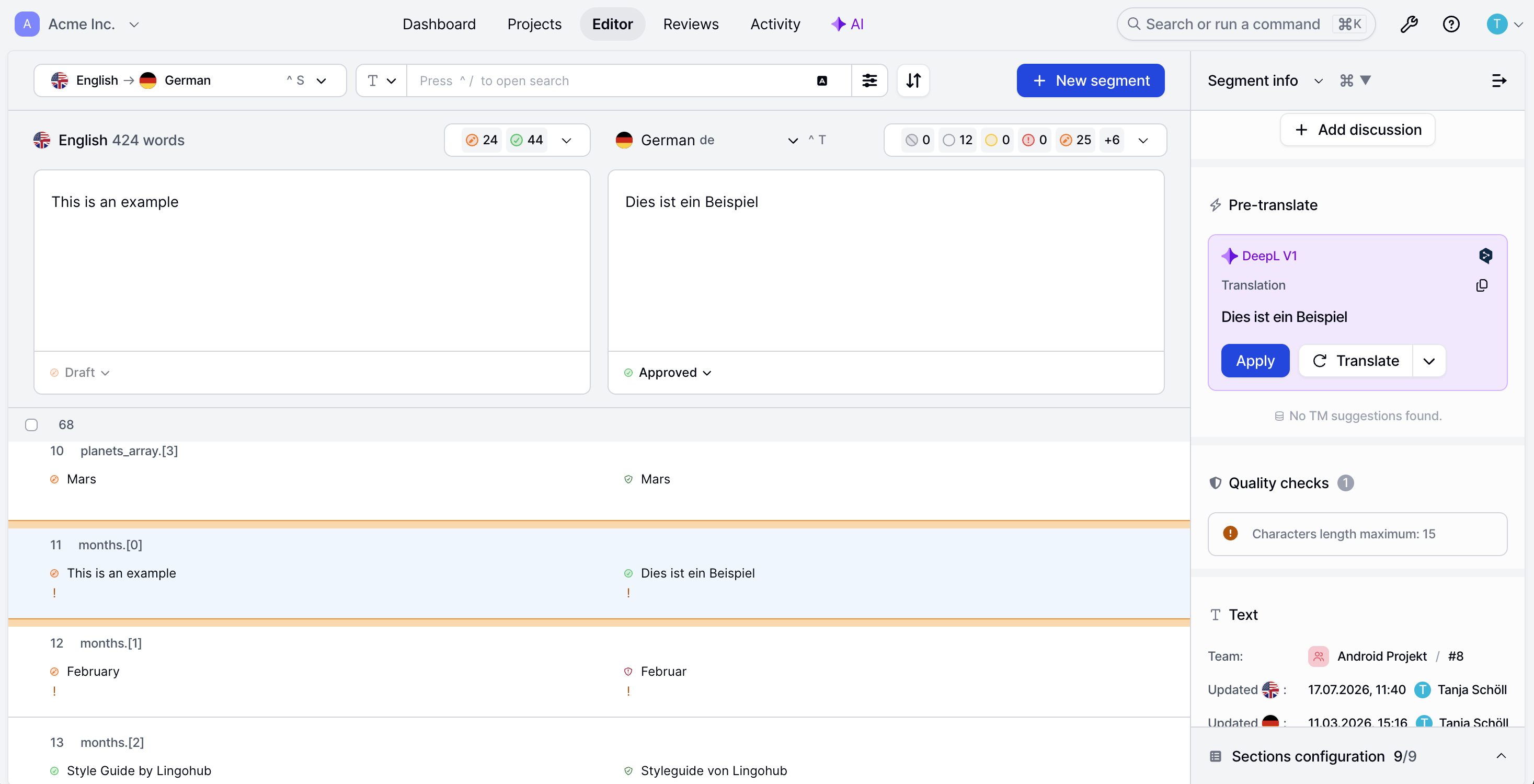1534x784 pixels.
Task: Filter by the 44 approved source count
Action: 527,140
